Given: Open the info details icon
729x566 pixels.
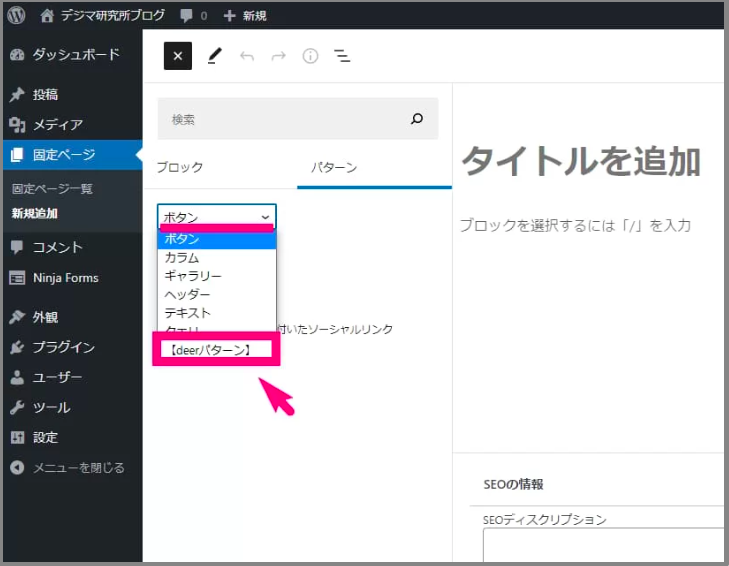Looking at the screenshot, I should [x=310, y=56].
